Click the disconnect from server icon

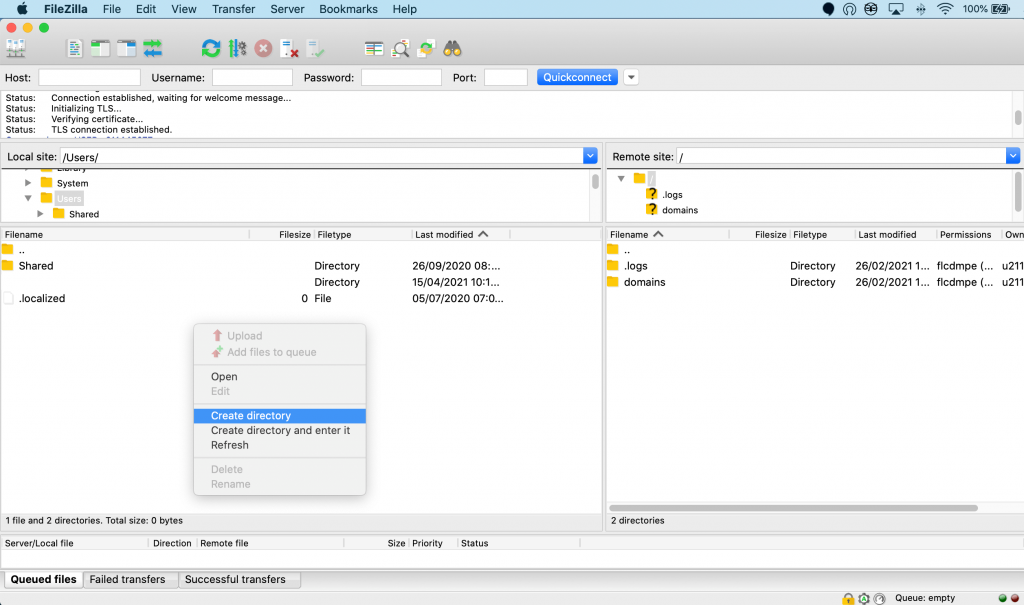click(289, 48)
